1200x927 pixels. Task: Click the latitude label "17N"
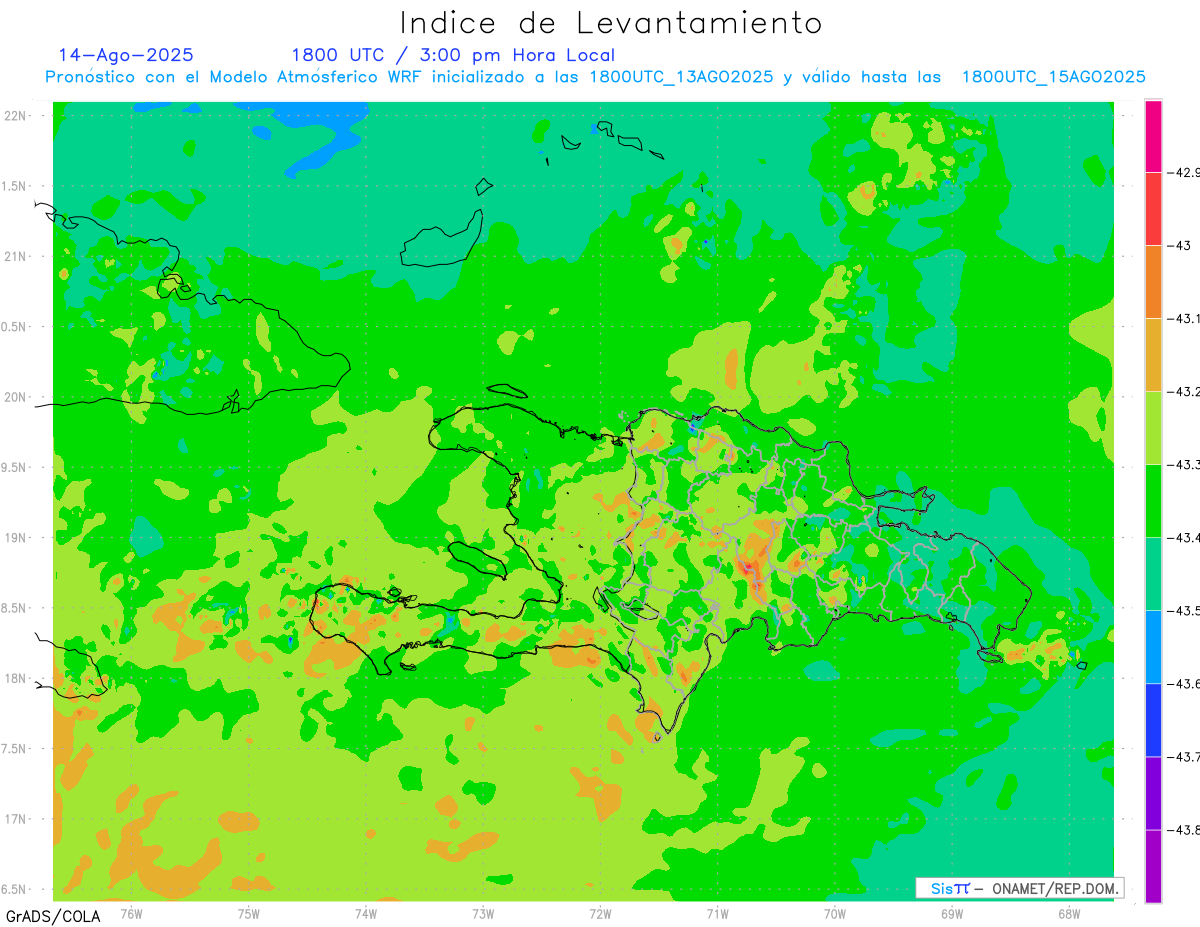coord(15,819)
